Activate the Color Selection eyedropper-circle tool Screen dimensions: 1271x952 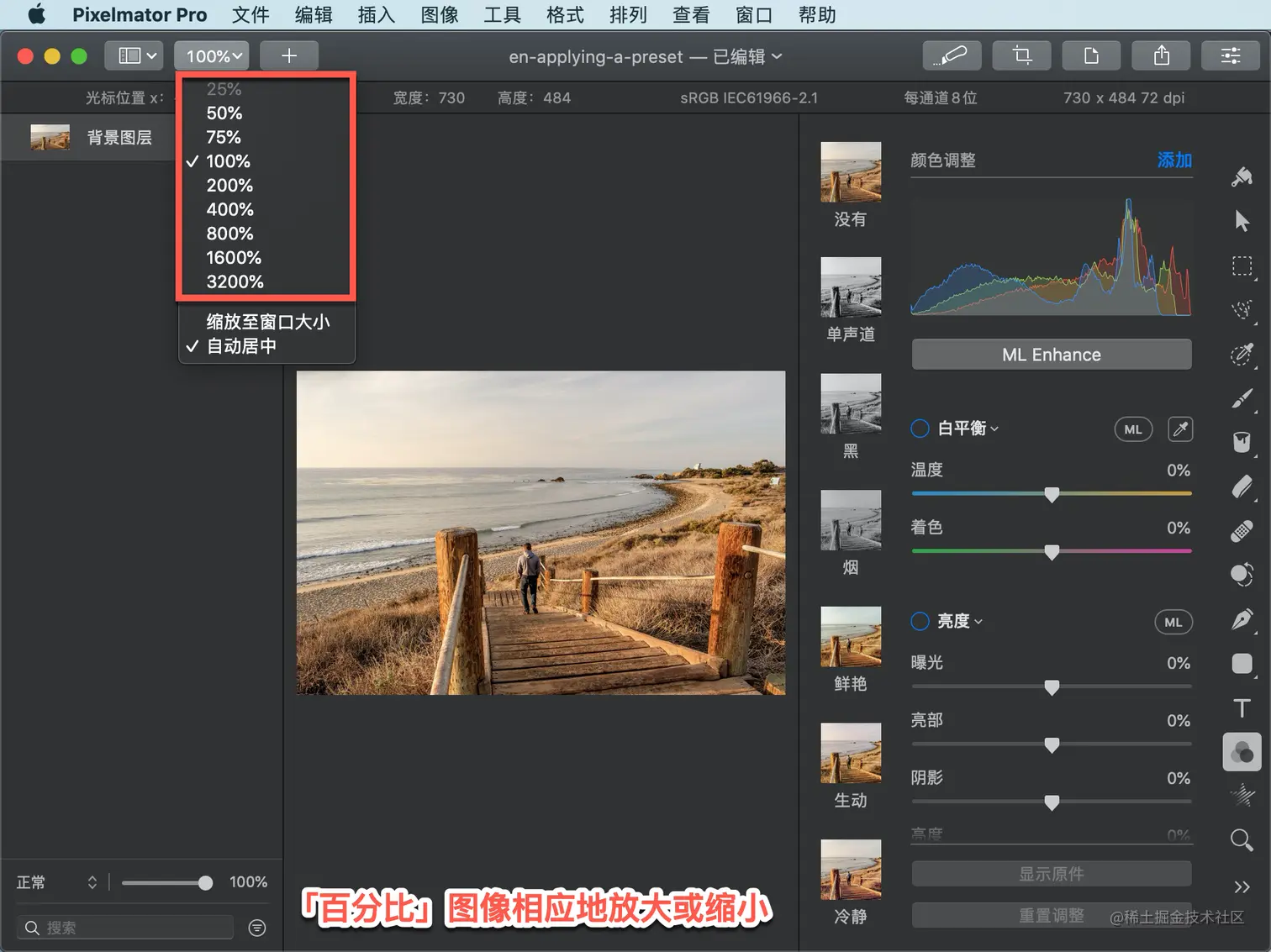(1242, 354)
